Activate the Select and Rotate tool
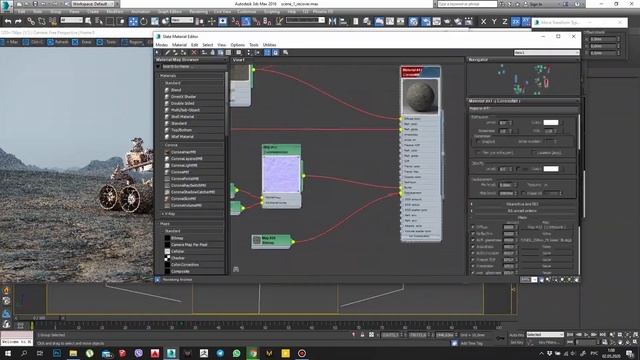 pos(144,21)
